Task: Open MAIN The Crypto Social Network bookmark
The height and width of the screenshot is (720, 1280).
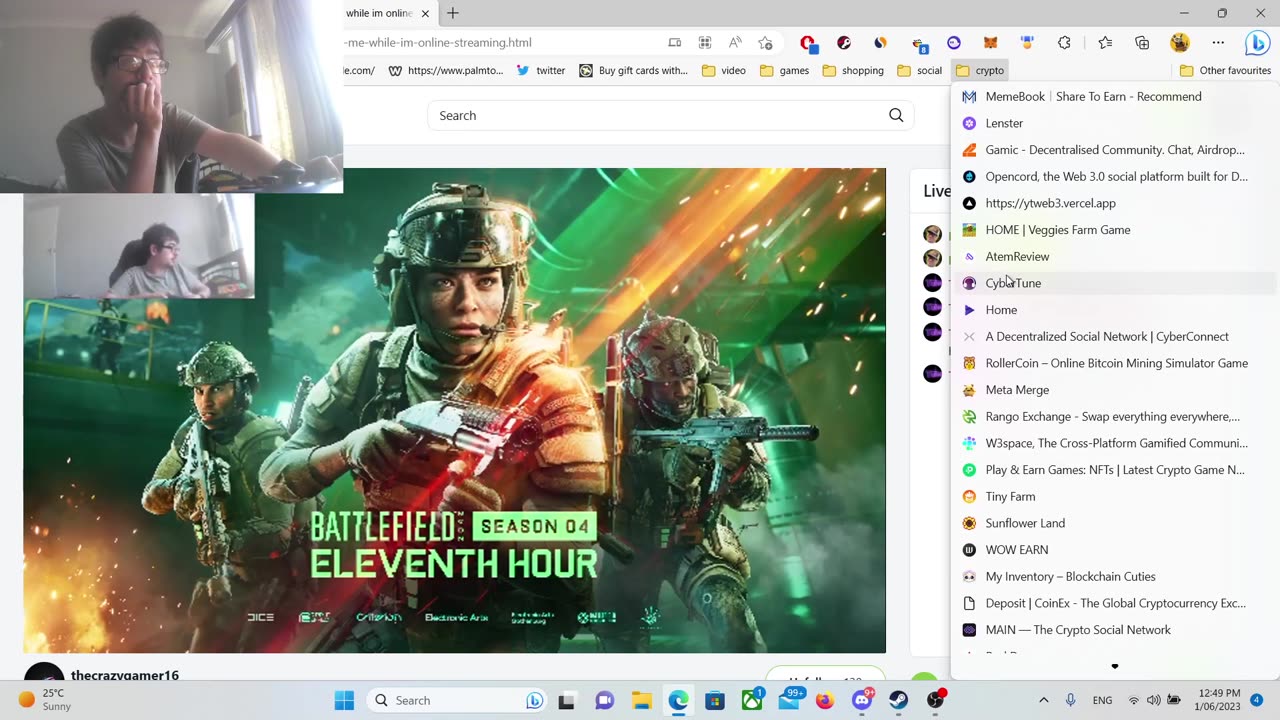Action: click(x=1115, y=630)
